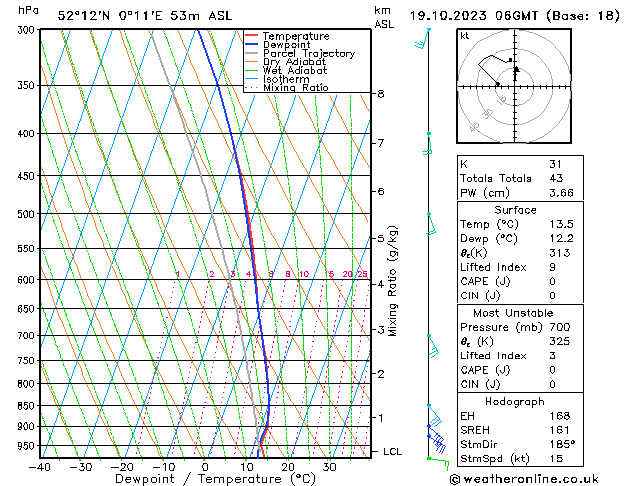This screenshot has height=486, width=629.
Task: Click the 30 temperature axis label
Action: [x=329, y=467]
